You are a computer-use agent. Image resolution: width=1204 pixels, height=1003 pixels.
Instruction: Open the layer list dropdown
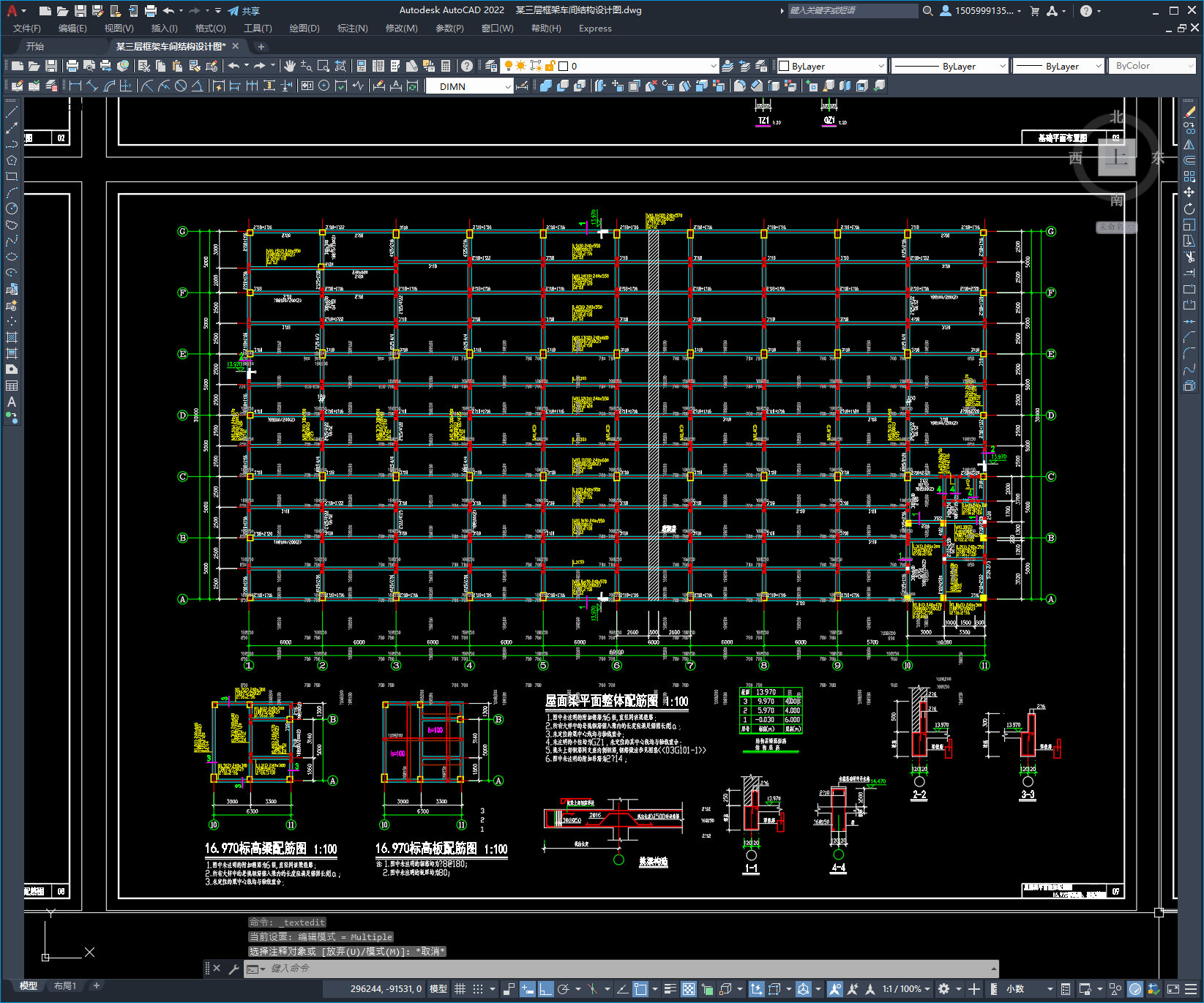click(x=714, y=66)
